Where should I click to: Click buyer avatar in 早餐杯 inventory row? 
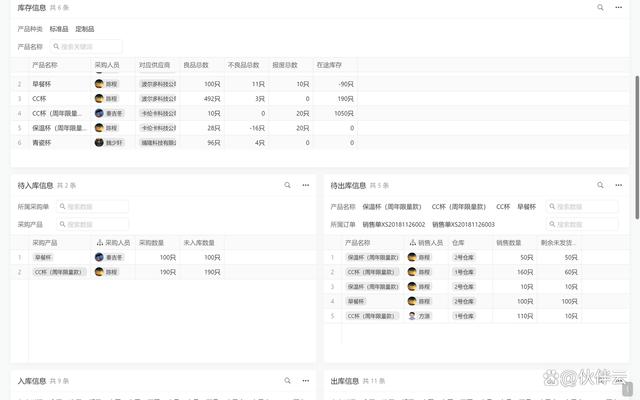(x=99, y=84)
